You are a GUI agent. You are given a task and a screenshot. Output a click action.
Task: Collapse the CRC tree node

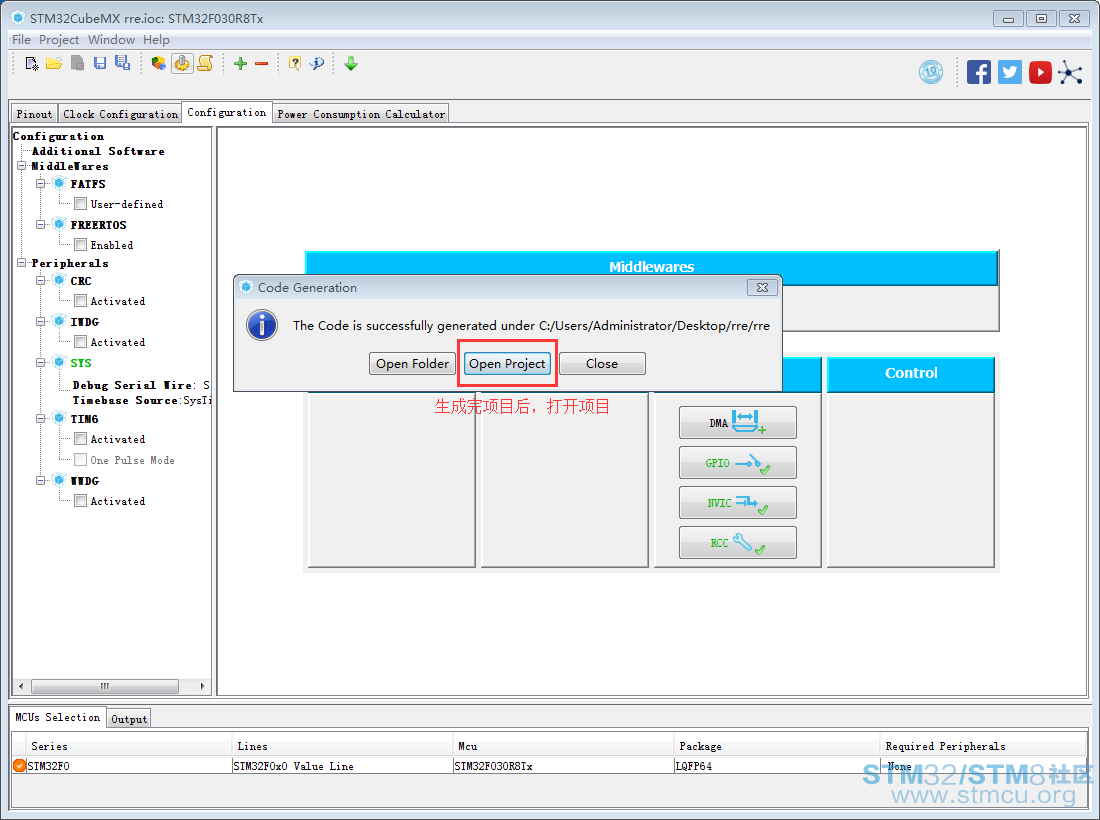(x=41, y=281)
